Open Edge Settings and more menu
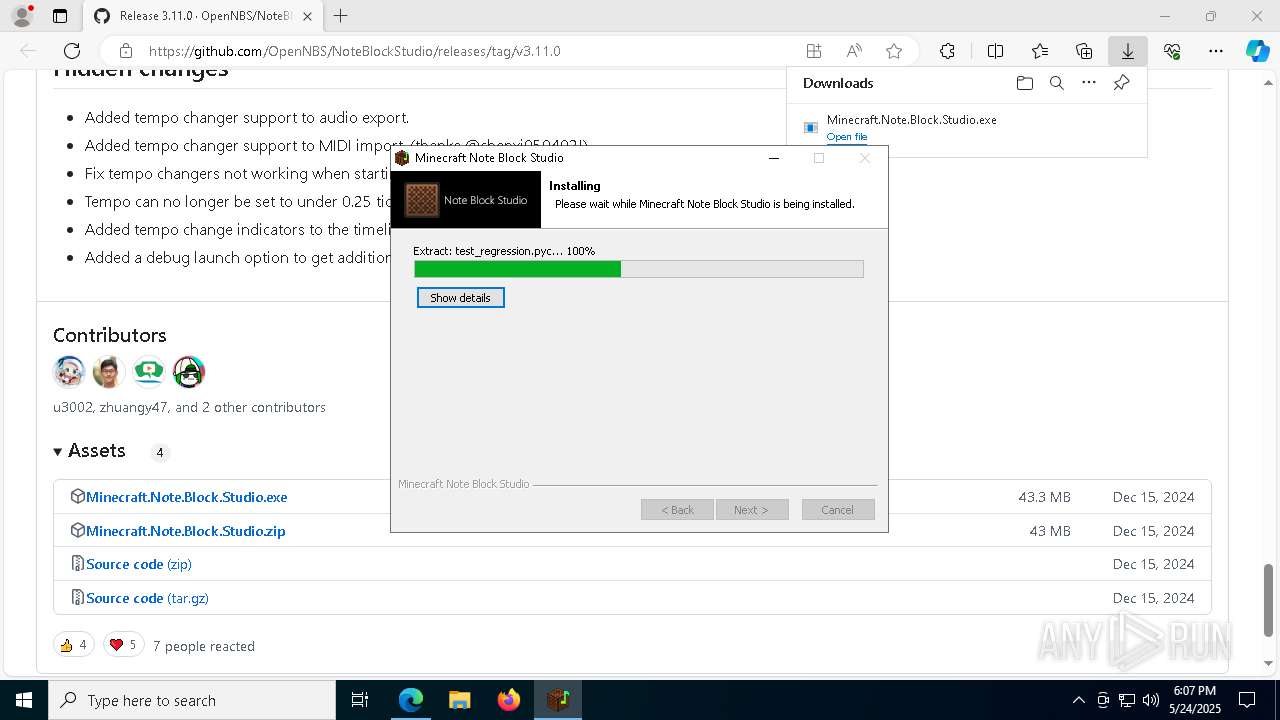This screenshot has height=720, width=1280. click(x=1216, y=51)
